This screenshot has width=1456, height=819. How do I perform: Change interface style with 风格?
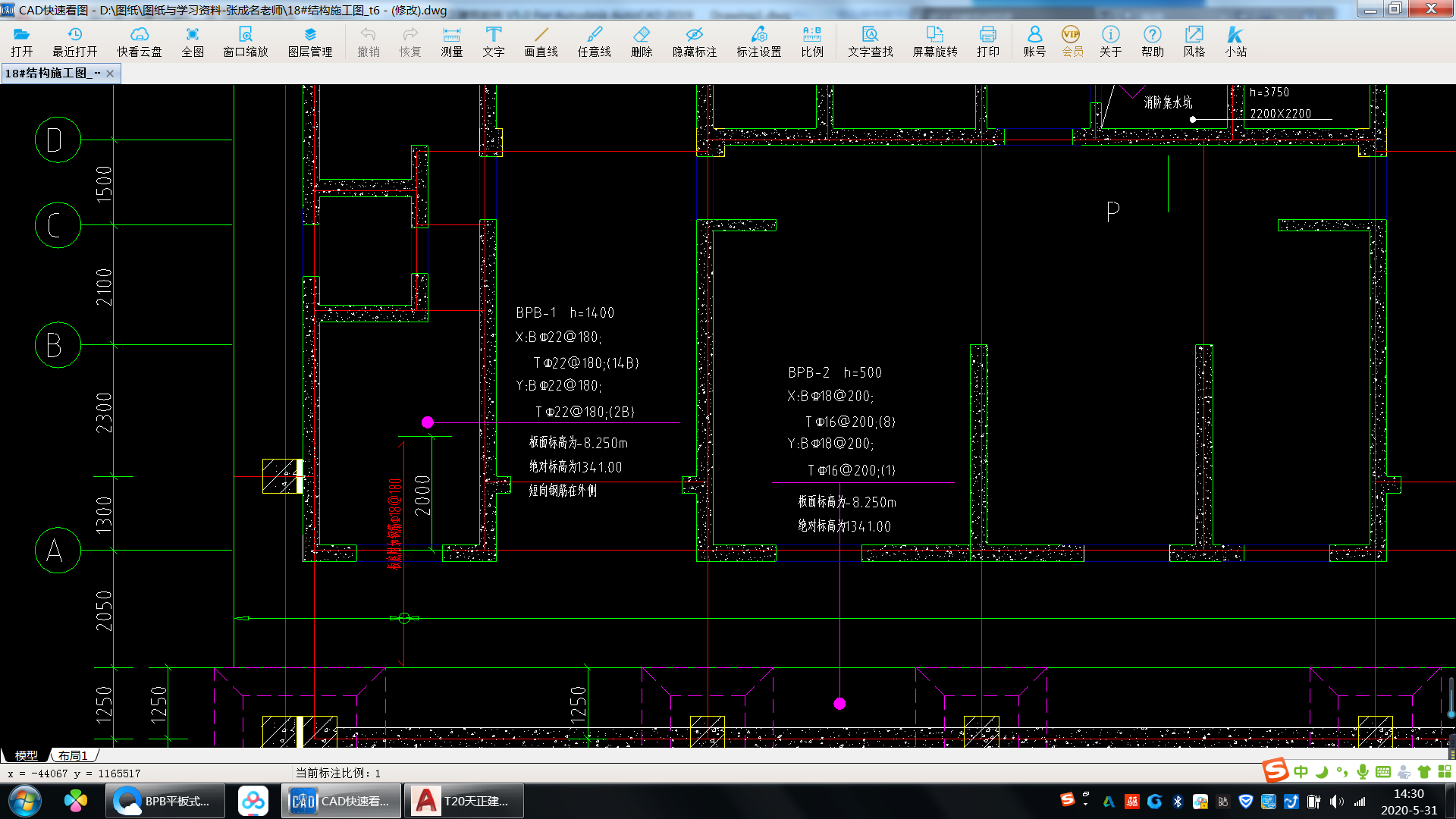click(x=1194, y=42)
